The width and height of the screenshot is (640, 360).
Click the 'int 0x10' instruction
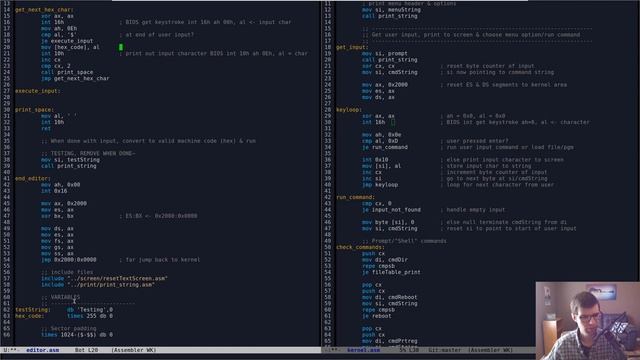pos(375,160)
